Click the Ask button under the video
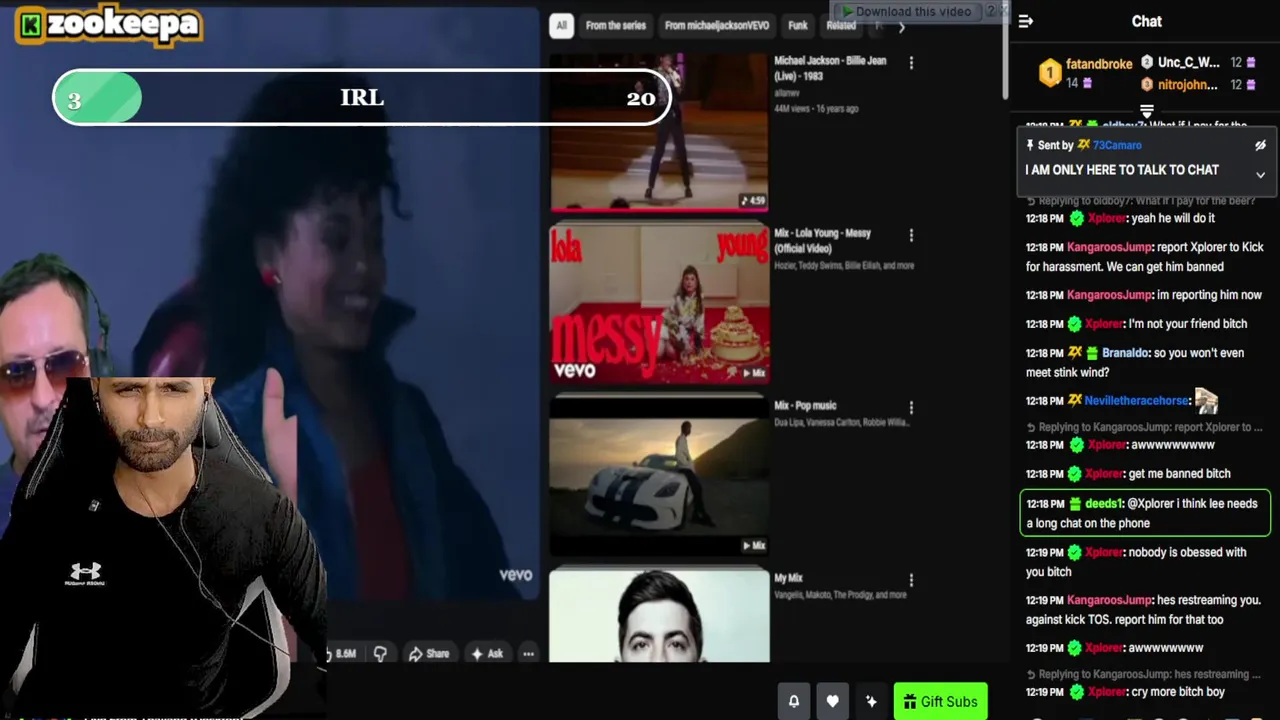This screenshot has width=1280, height=720. point(487,654)
